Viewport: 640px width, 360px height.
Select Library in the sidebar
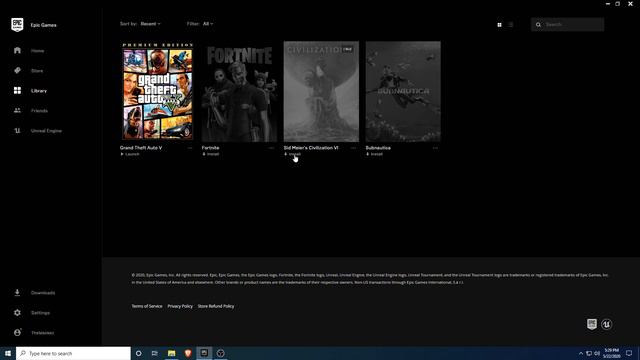click(x=39, y=91)
